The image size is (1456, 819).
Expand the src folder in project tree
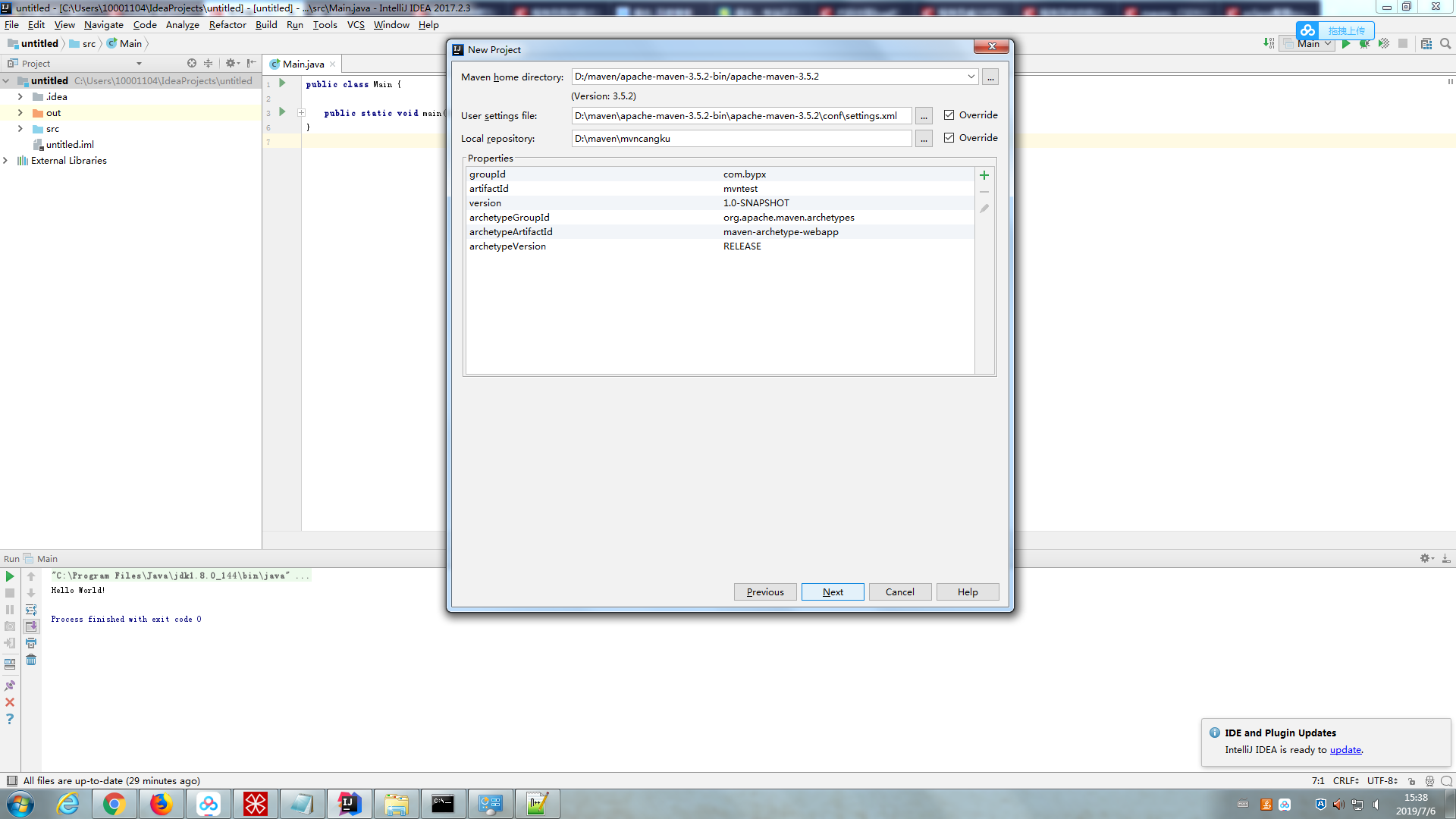pos(20,129)
